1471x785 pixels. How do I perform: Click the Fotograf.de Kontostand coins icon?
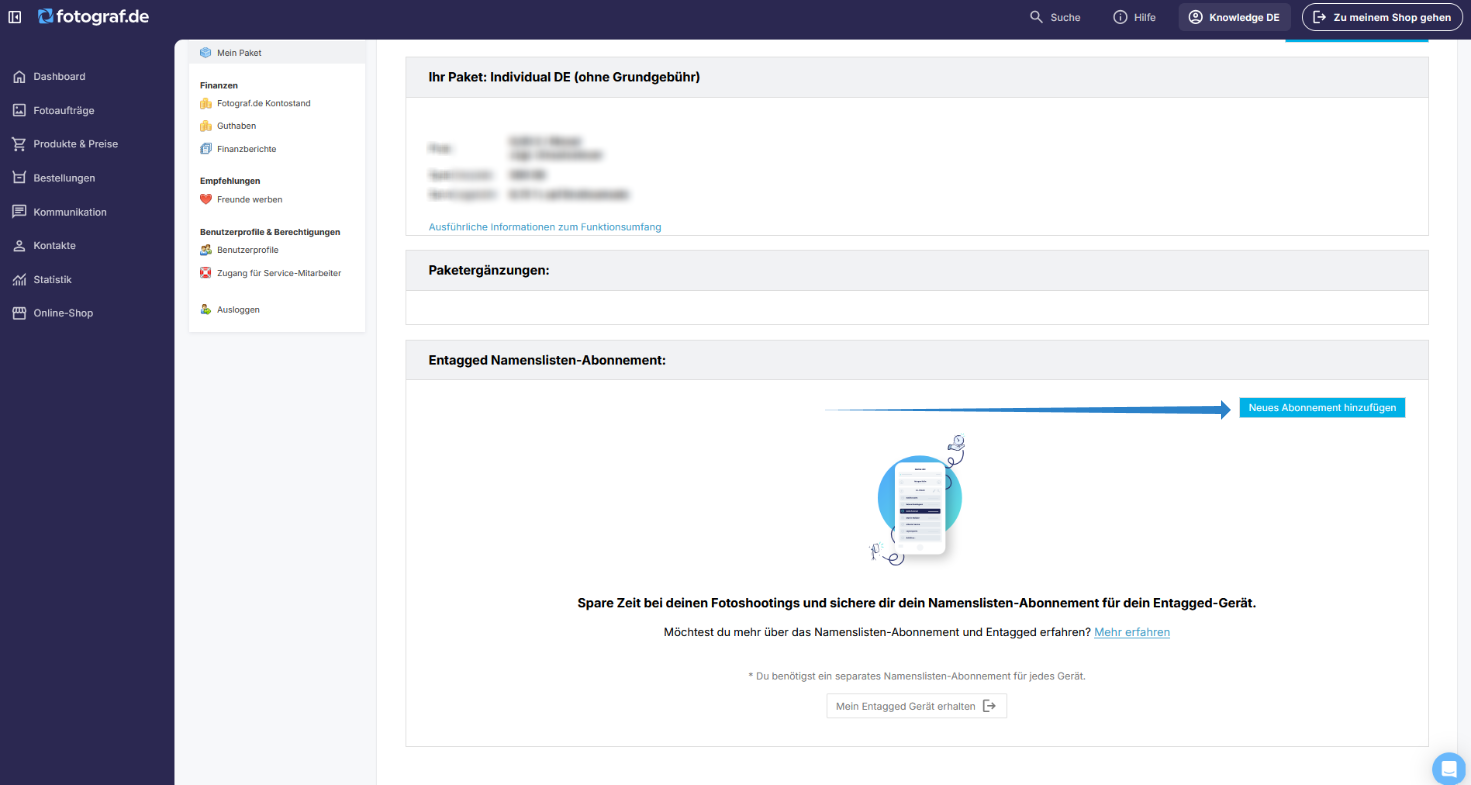pyautogui.click(x=206, y=103)
